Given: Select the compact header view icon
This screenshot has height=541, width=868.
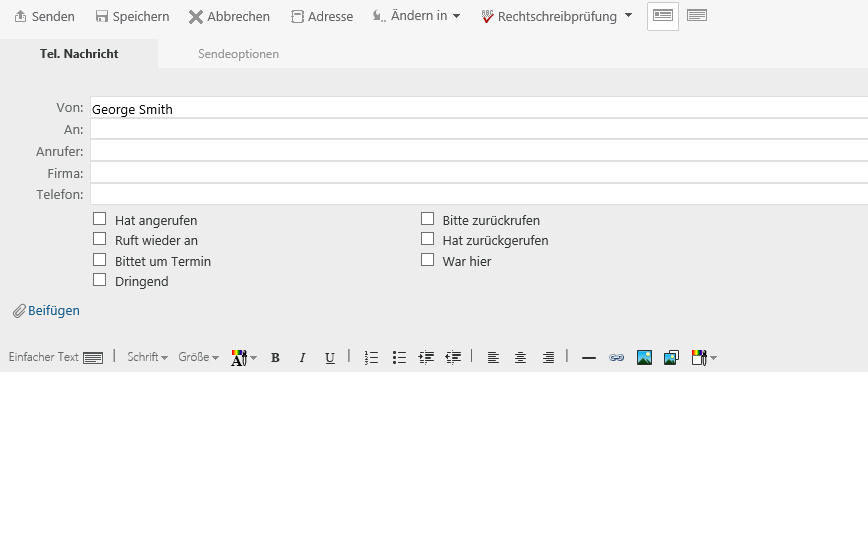Looking at the screenshot, I should pyautogui.click(x=663, y=16).
